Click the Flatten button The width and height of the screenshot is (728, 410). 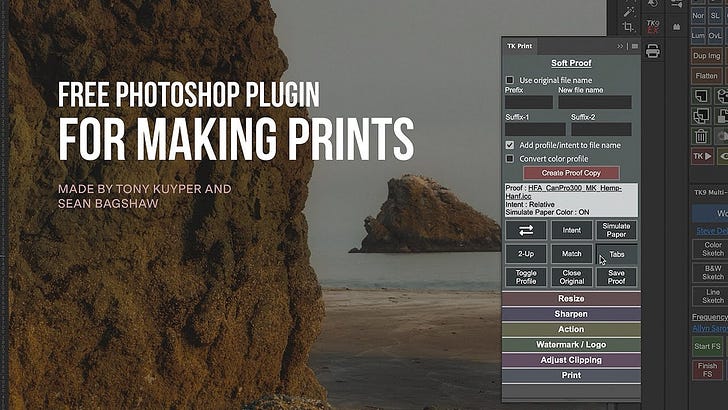click(x=706, y=76)
